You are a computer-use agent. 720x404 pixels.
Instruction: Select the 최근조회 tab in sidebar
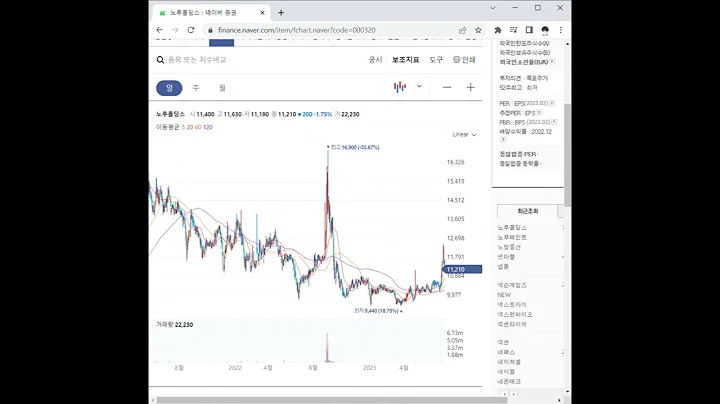(x=528, y=211)
